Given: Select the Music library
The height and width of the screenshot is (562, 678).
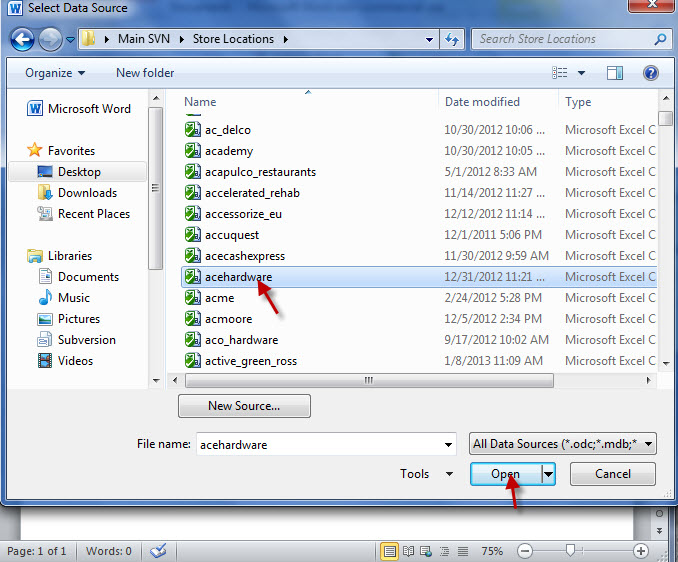Looking at the screenshot, I should tap(64, 298).
